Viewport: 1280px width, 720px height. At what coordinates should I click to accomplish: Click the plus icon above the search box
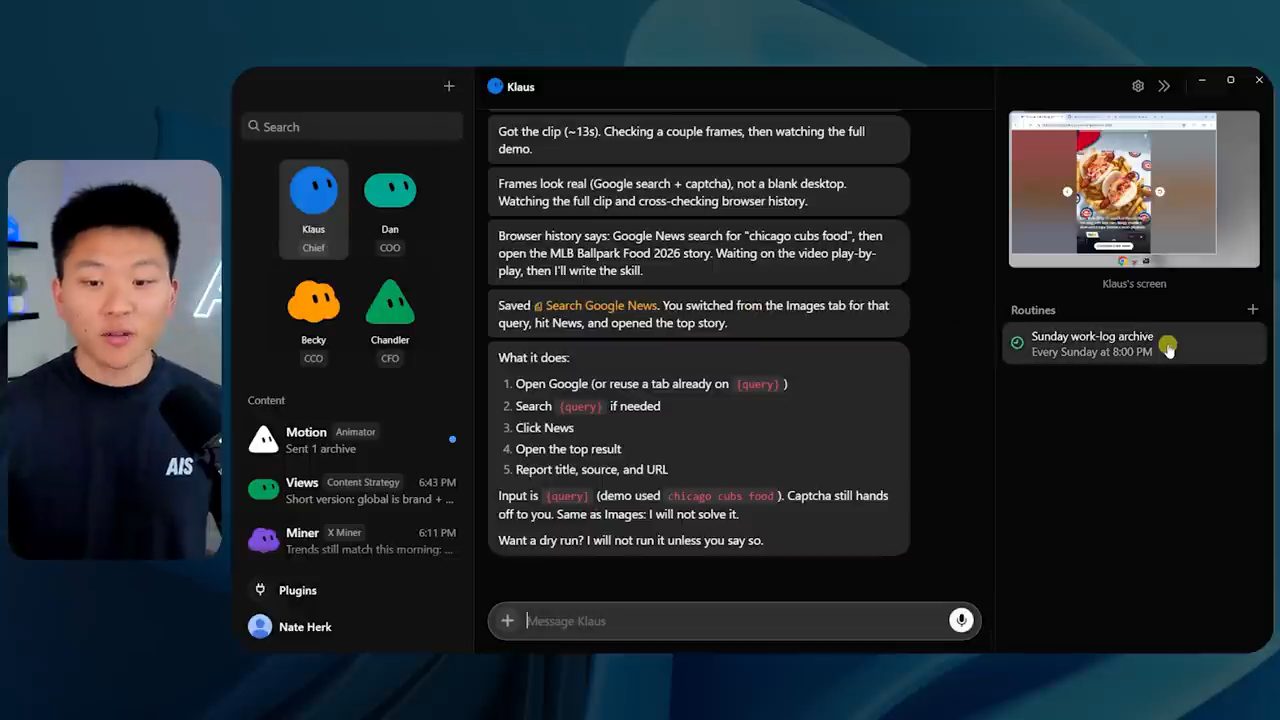(x=449, y=87)
